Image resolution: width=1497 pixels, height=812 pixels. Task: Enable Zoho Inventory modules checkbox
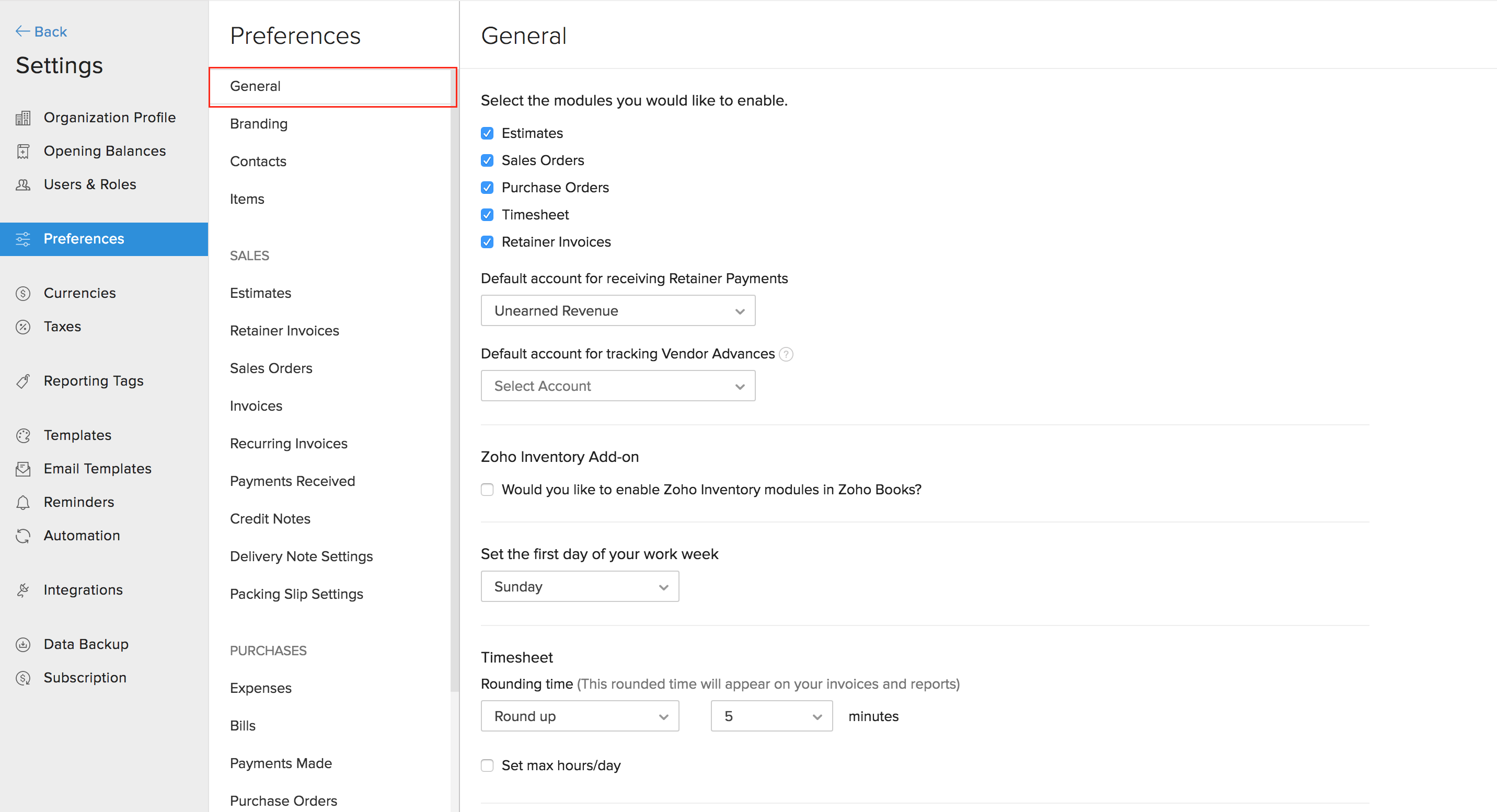[487, 490]
